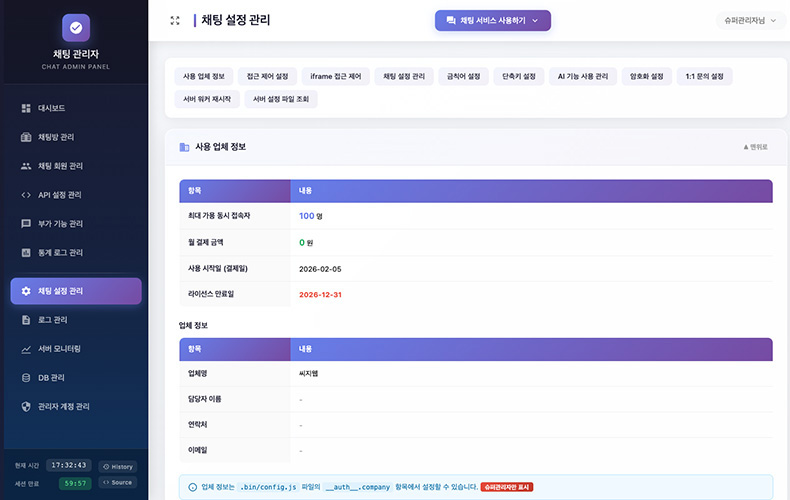This screenshot has height=500, width=790.
Task: Click the start date 2026-02-05 value
Action: (320, 269)
